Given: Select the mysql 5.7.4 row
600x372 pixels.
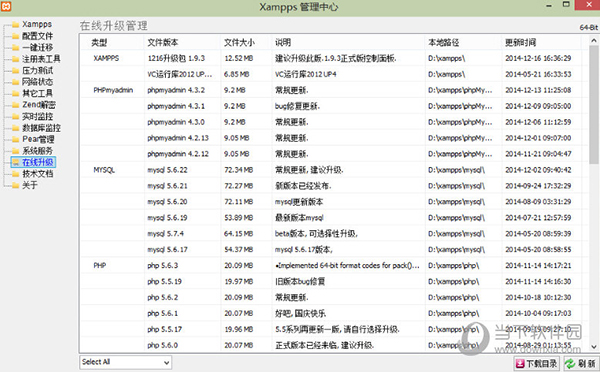Looking at the screenshot, I should (x=335, y=233).
